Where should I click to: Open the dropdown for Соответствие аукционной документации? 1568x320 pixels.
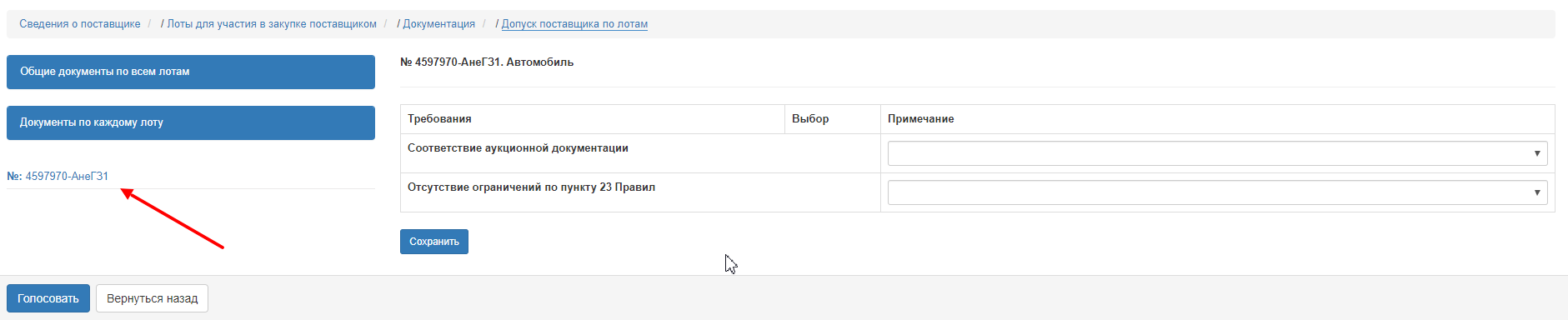[1217, 153]
